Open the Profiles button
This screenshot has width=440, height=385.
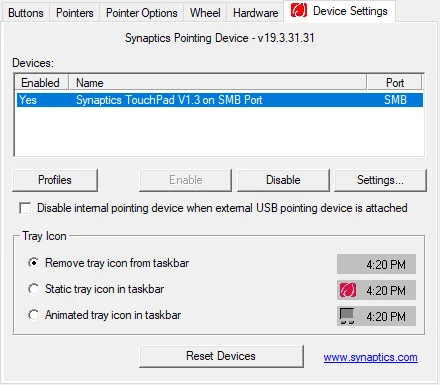pos(55,180)
